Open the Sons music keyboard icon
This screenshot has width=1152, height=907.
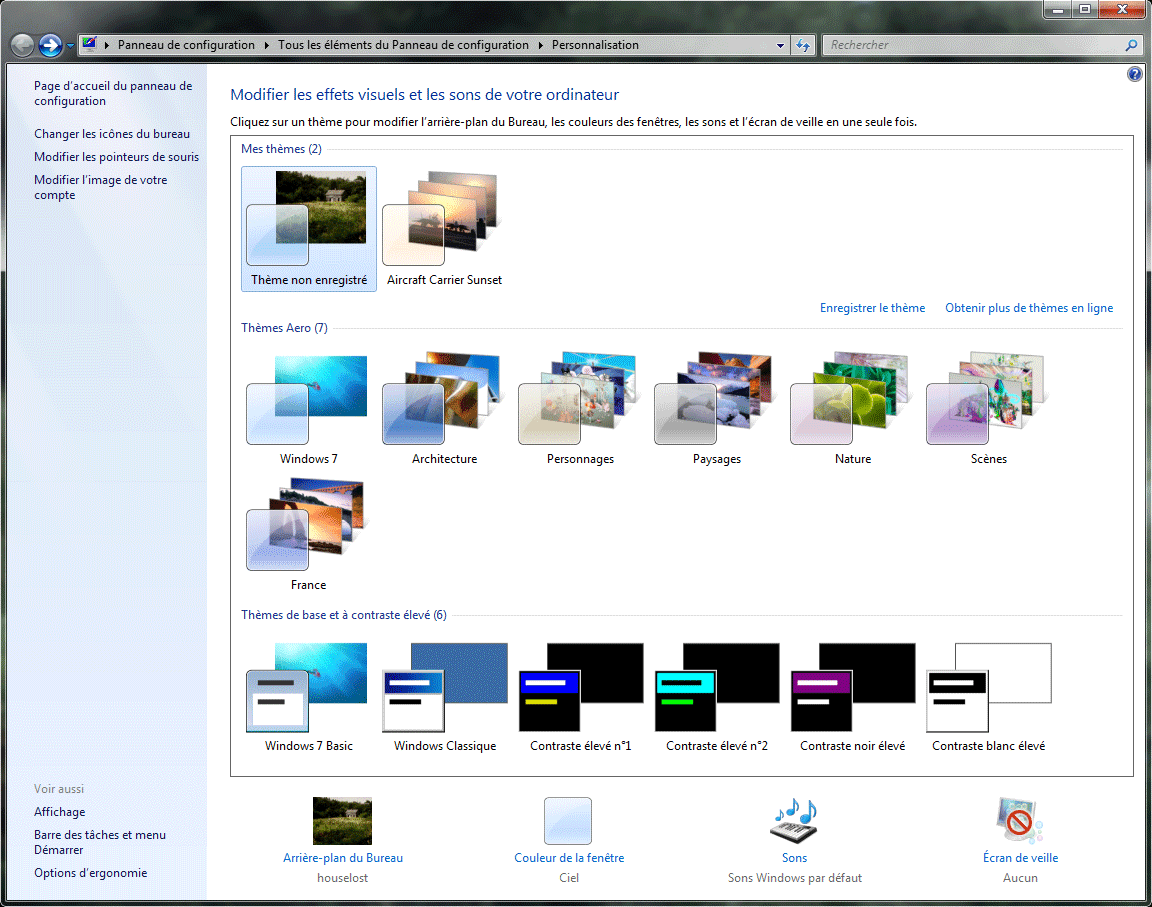click(x=794, y=821)
